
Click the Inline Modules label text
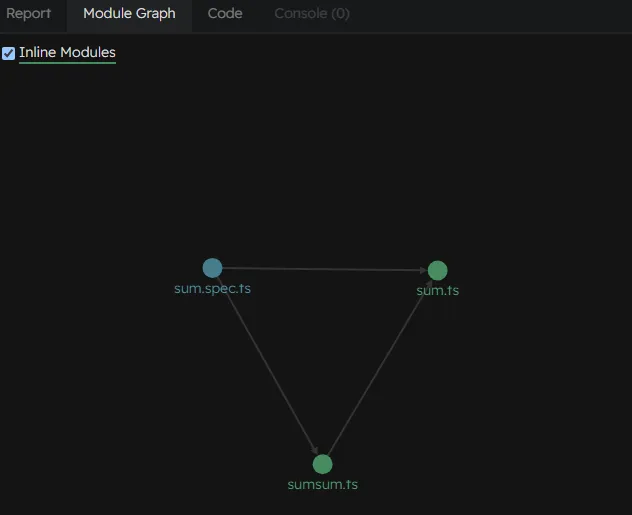67,52
